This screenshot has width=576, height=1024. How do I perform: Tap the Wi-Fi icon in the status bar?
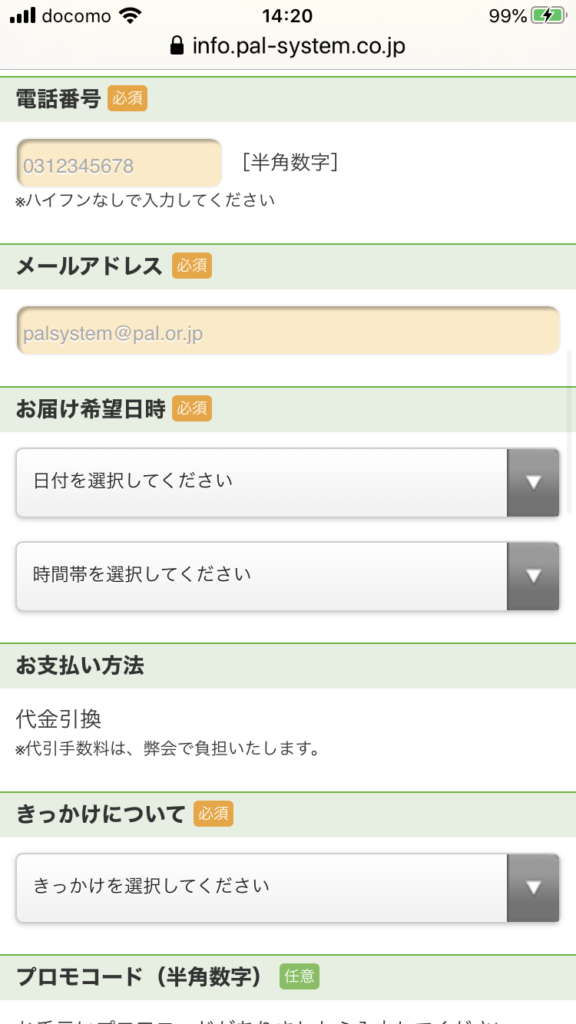131,16
